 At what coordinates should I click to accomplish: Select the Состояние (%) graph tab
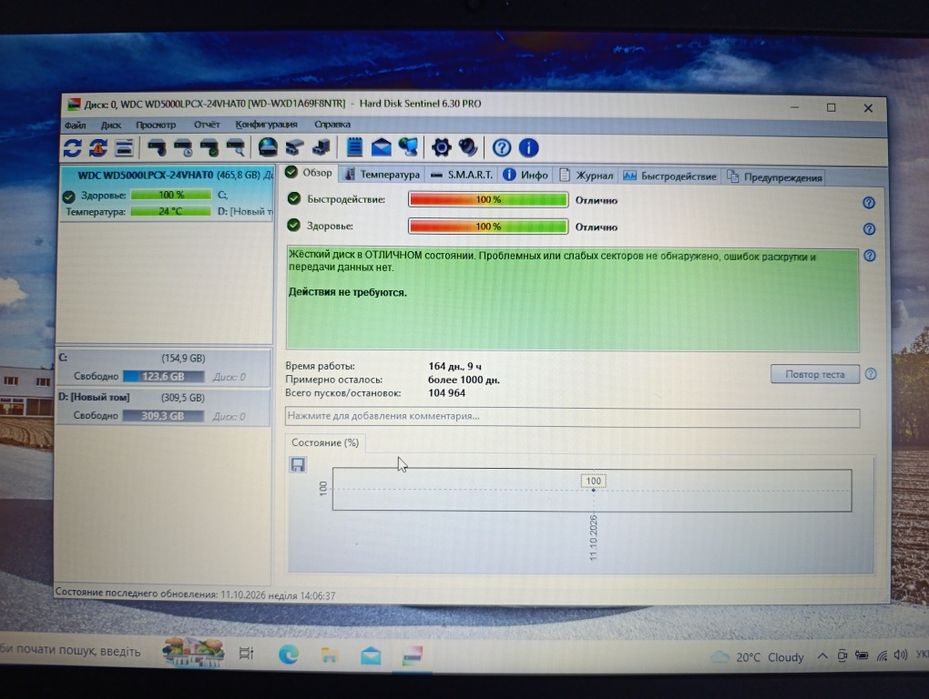(x=325, y=443)
